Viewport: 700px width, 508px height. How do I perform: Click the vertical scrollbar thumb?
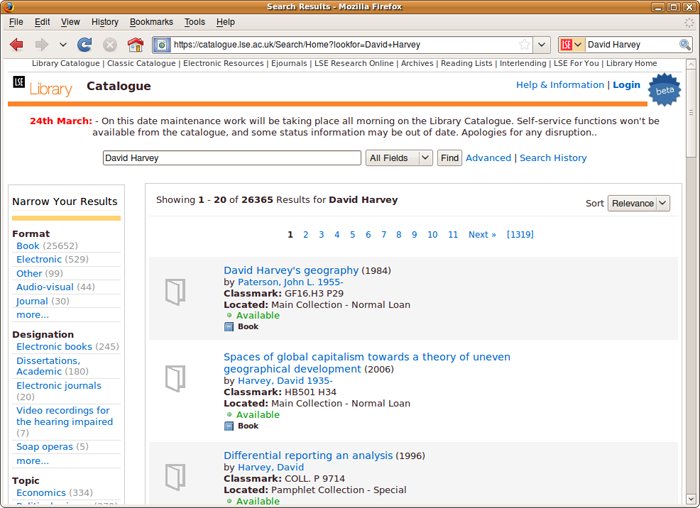(x=691, y=113)
